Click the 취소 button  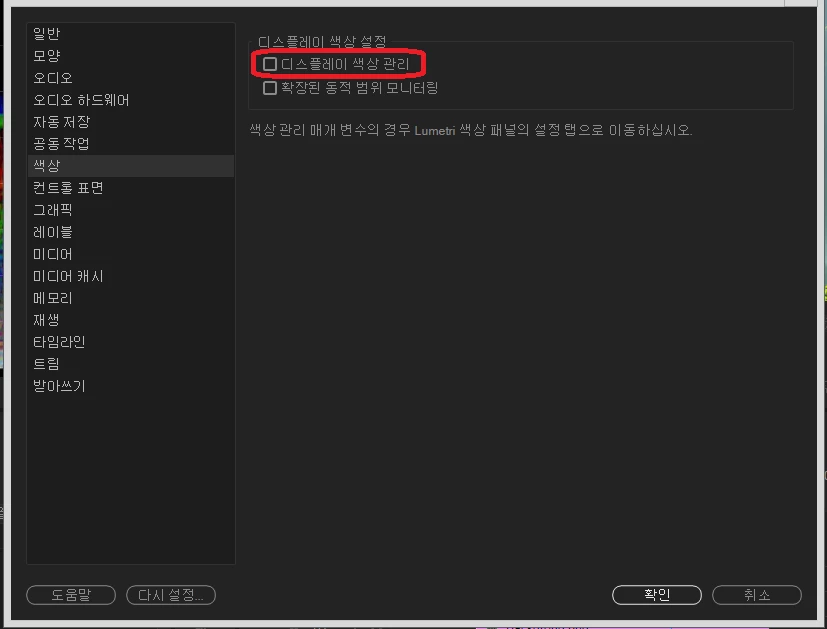[x=757, y=595]
